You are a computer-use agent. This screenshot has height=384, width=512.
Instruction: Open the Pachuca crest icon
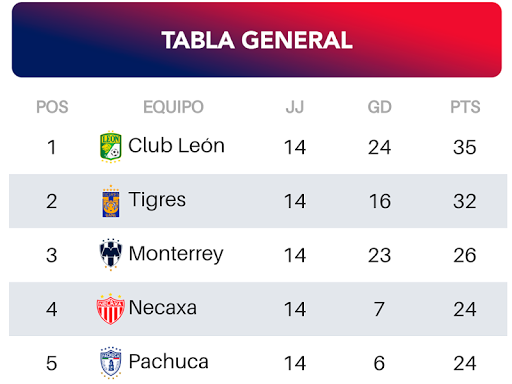tap(111, 363)
